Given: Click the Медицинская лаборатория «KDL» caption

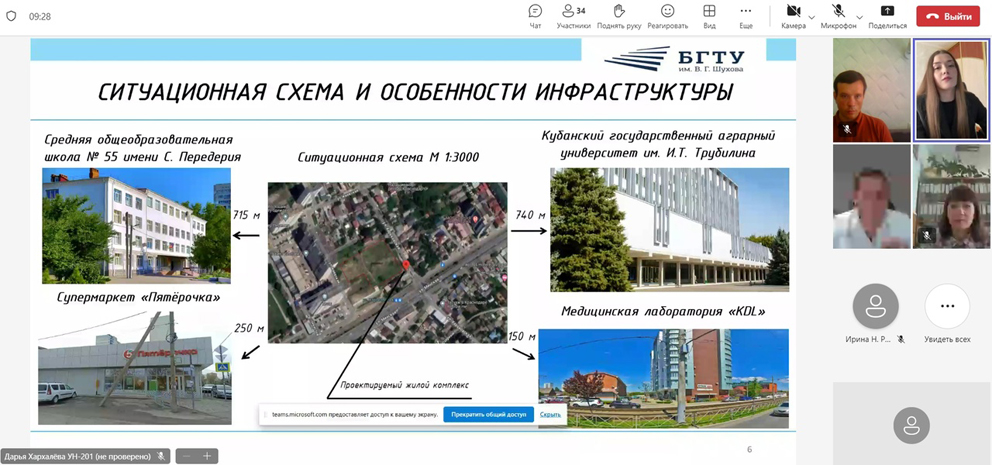Looking at the screenshot, I should pos(663,311).
